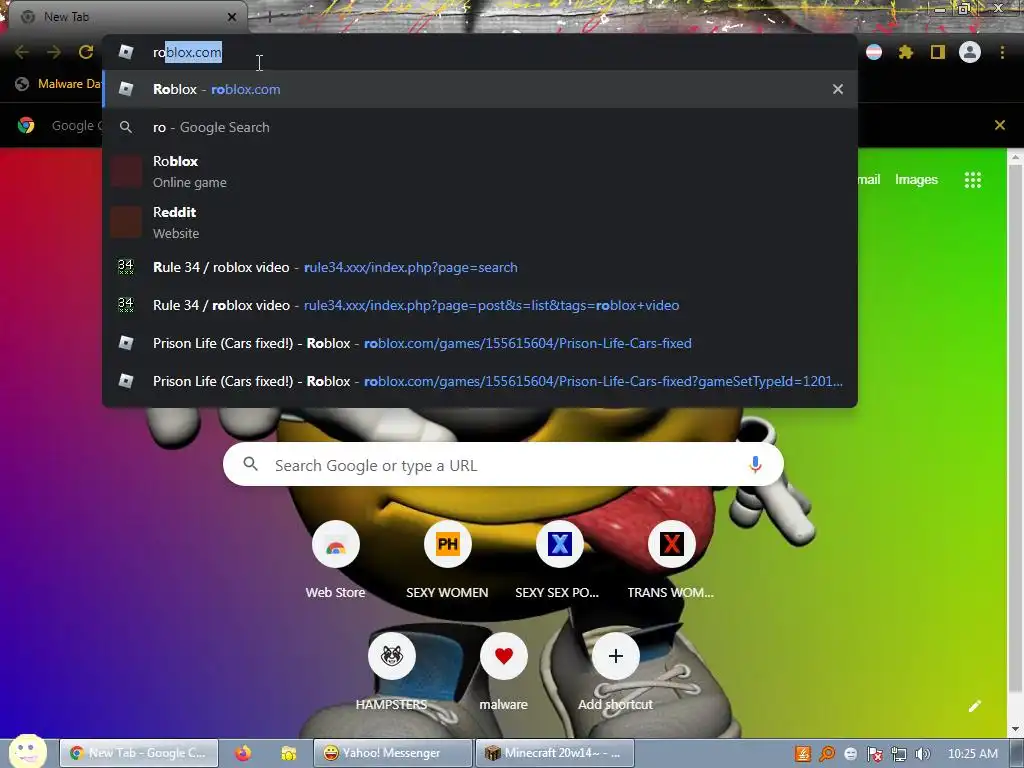This screenshot has height=768, width=1024.
Task: Open the Extensions puzzle-piece menu
Action: click(906, 52)
